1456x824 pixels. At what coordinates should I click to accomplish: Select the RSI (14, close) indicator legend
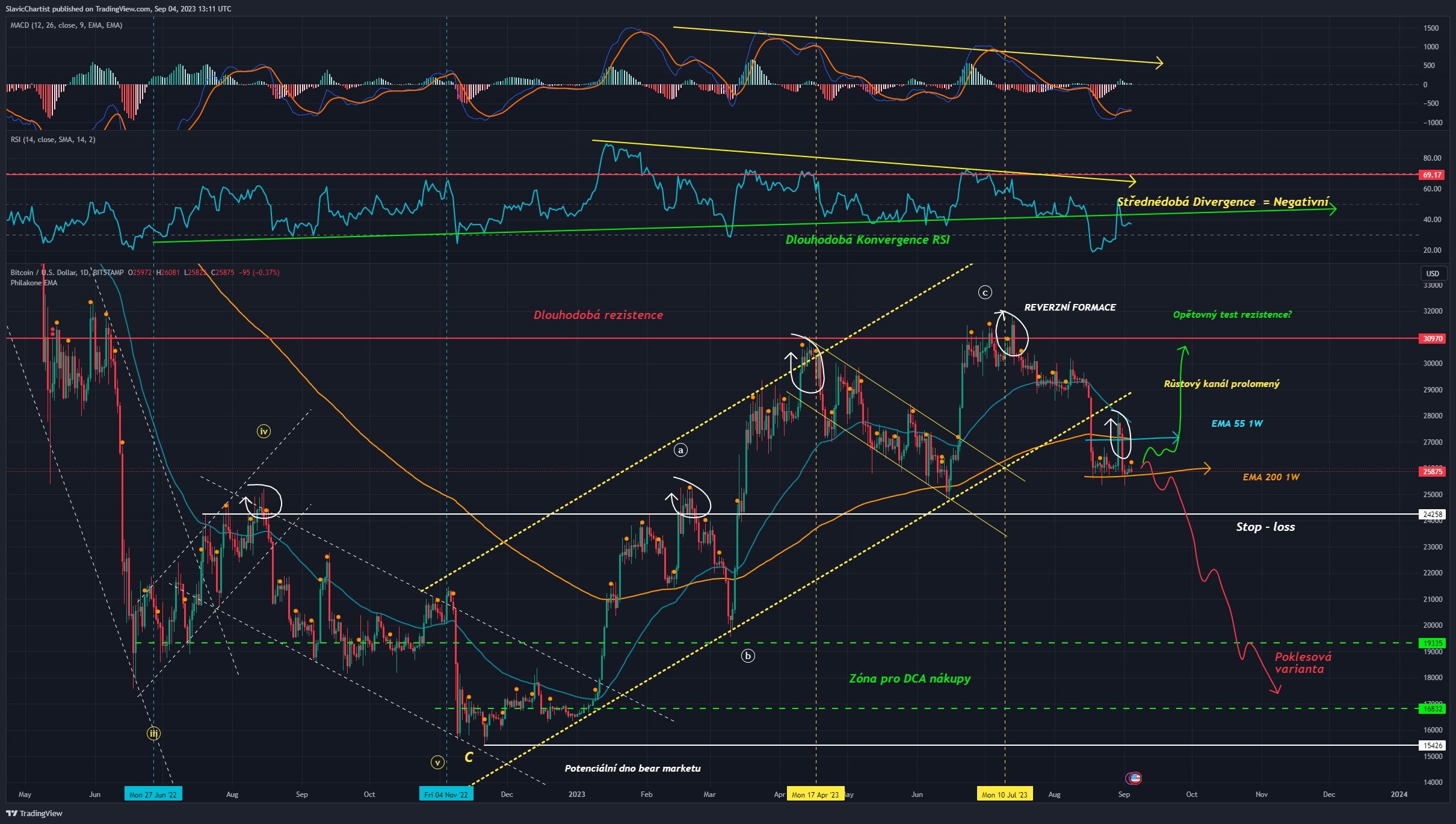point(54,140)
